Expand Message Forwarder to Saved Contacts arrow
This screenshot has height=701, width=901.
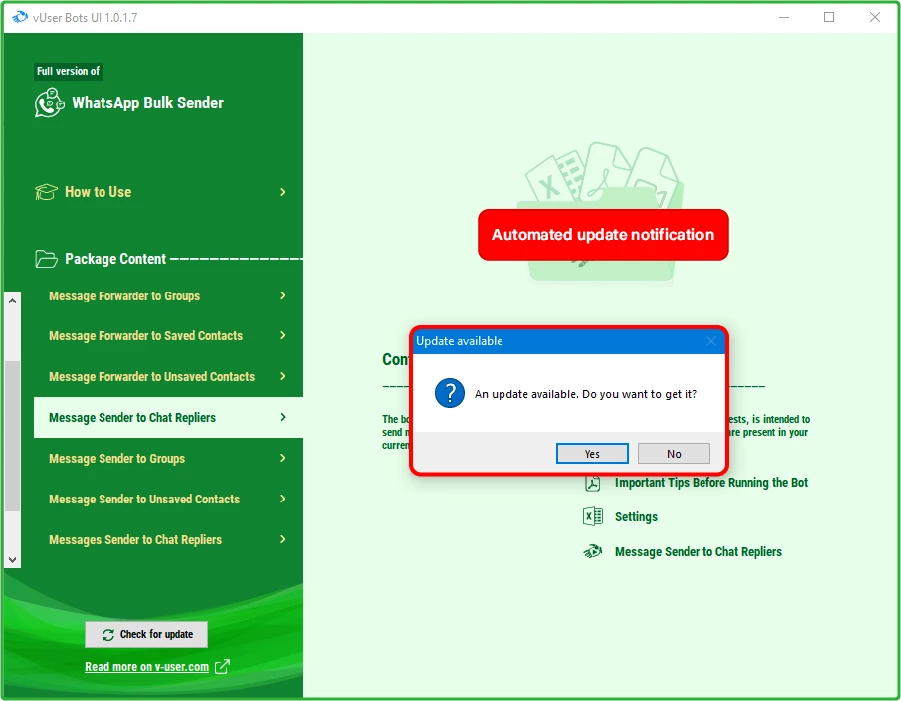pos(282,335)
